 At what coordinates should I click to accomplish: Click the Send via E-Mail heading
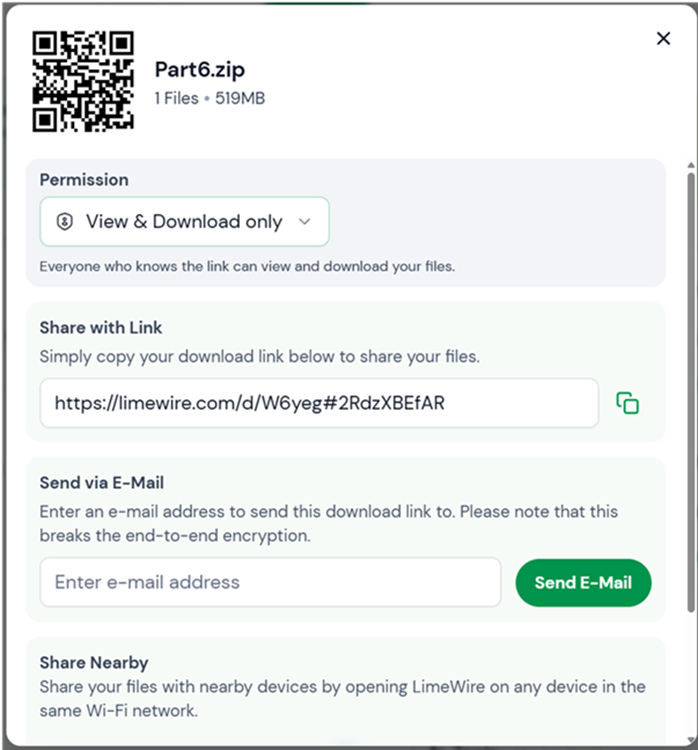tap(102, 483)
